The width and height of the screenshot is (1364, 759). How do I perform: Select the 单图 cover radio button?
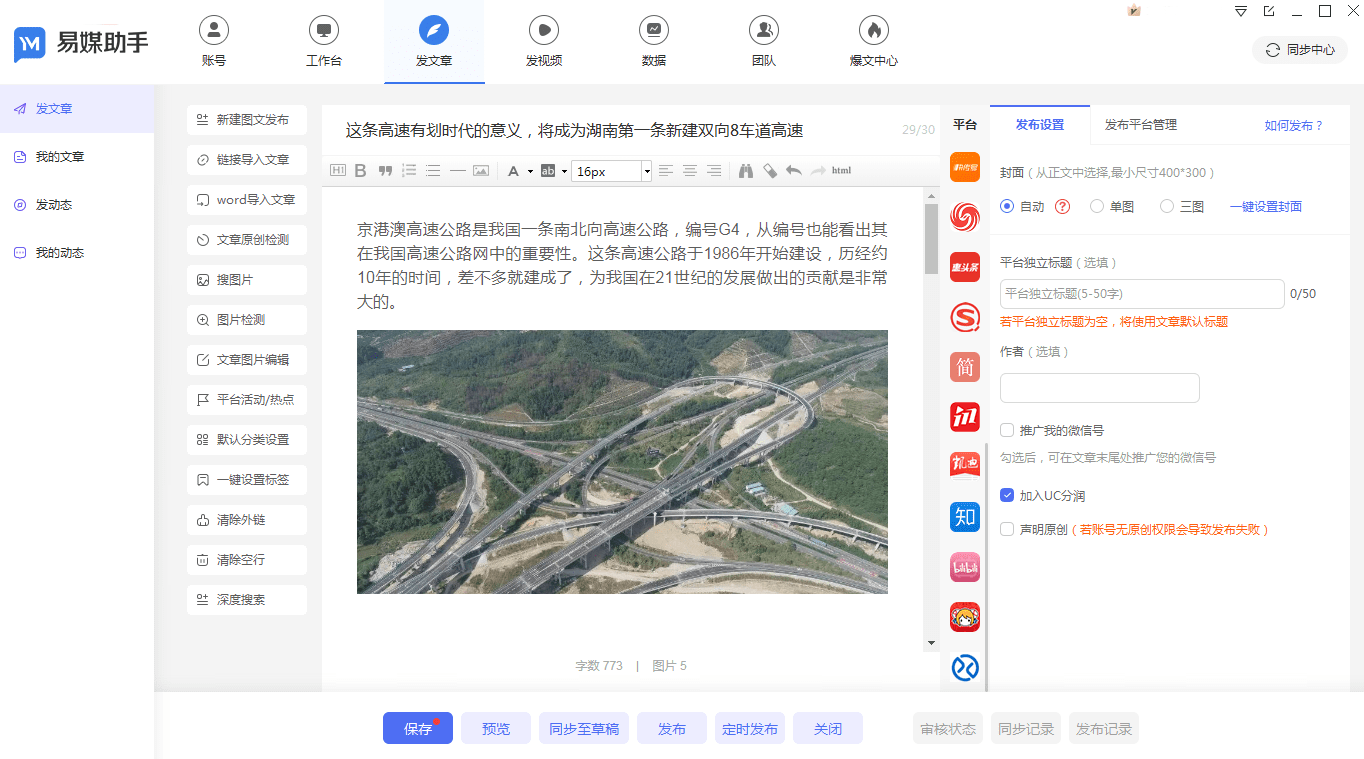(1097, 206)
